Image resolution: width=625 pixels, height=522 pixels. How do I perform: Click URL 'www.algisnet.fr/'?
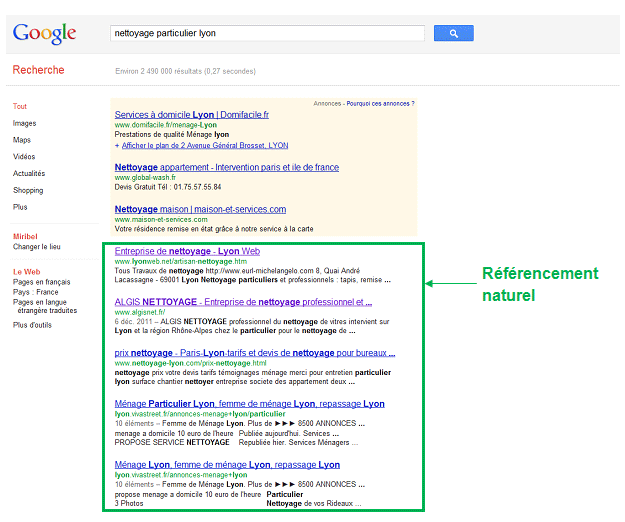[x=140, y=312]
